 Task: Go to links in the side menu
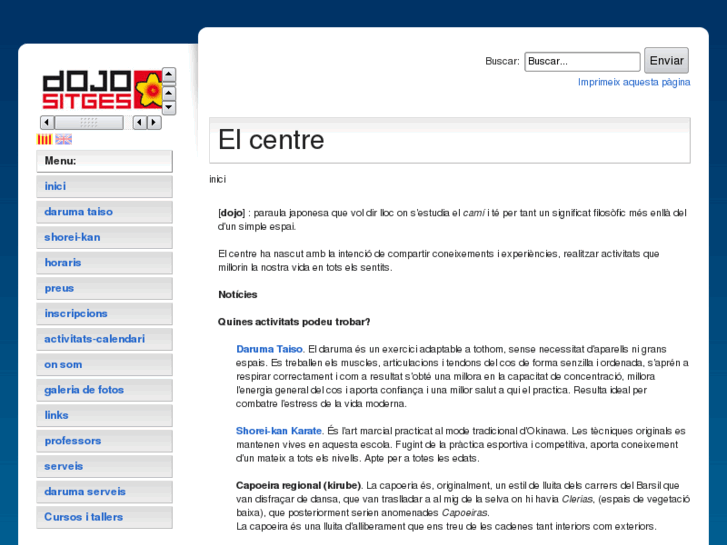tap(104, 416)
